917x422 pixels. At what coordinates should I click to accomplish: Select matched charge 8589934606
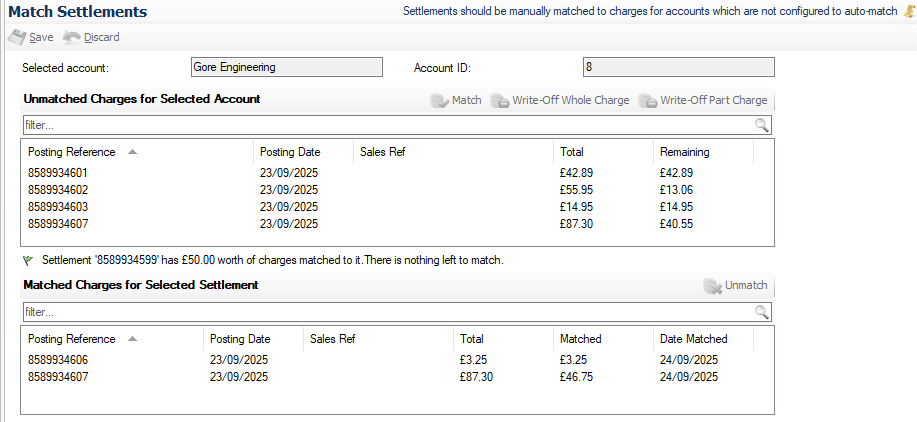click(58, 360)
